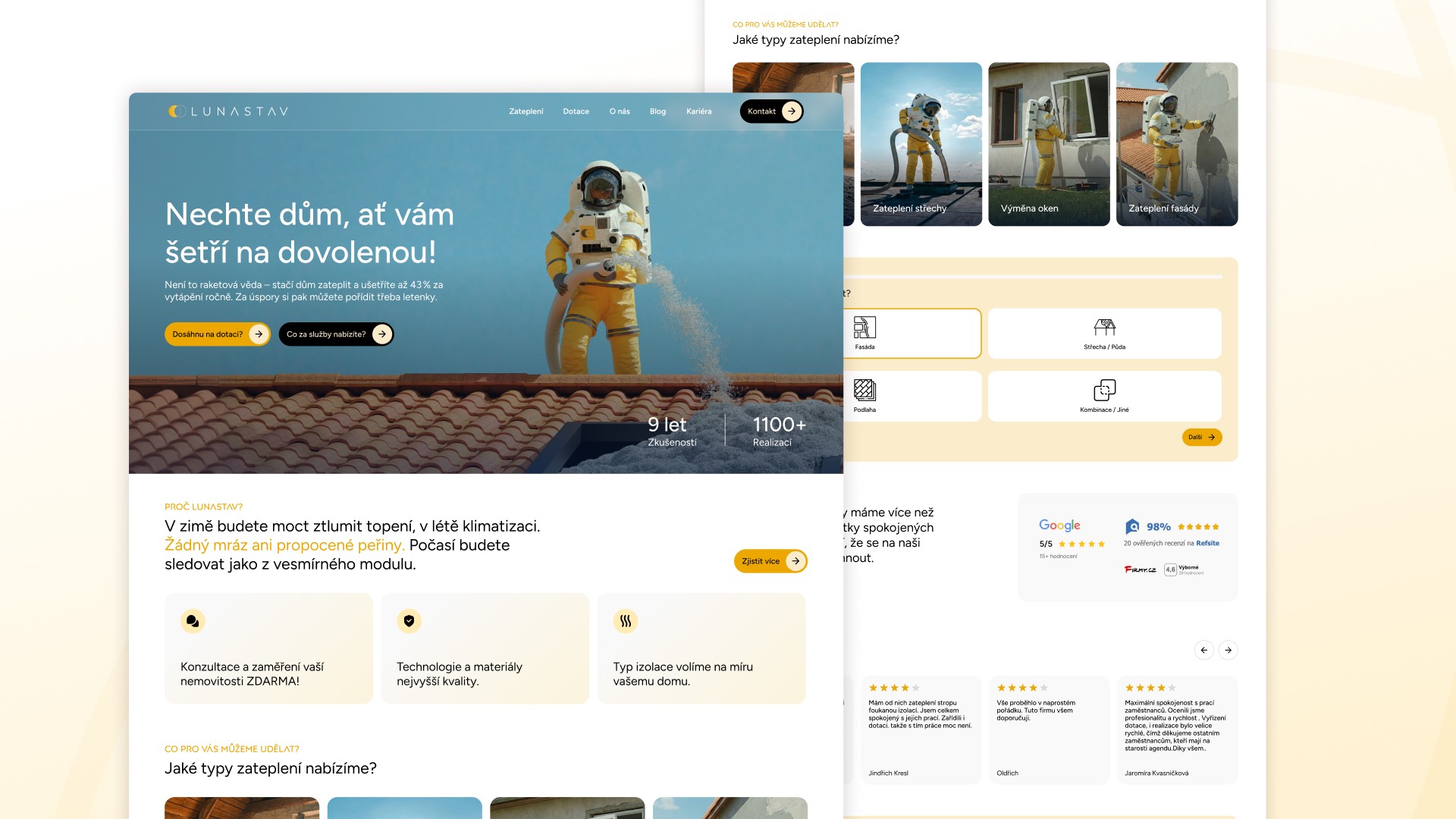1456x819 pixels.
Task: Click the hatched floor icon above Podlaha
Action: pos(864,390)
